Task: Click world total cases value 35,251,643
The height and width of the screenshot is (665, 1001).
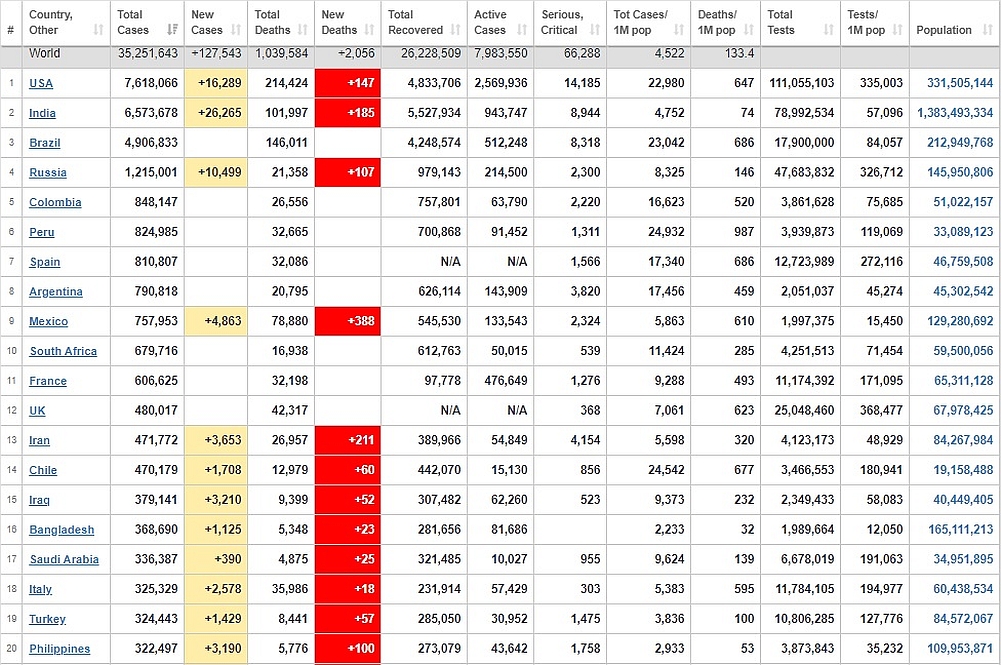Action: [147, 54]
